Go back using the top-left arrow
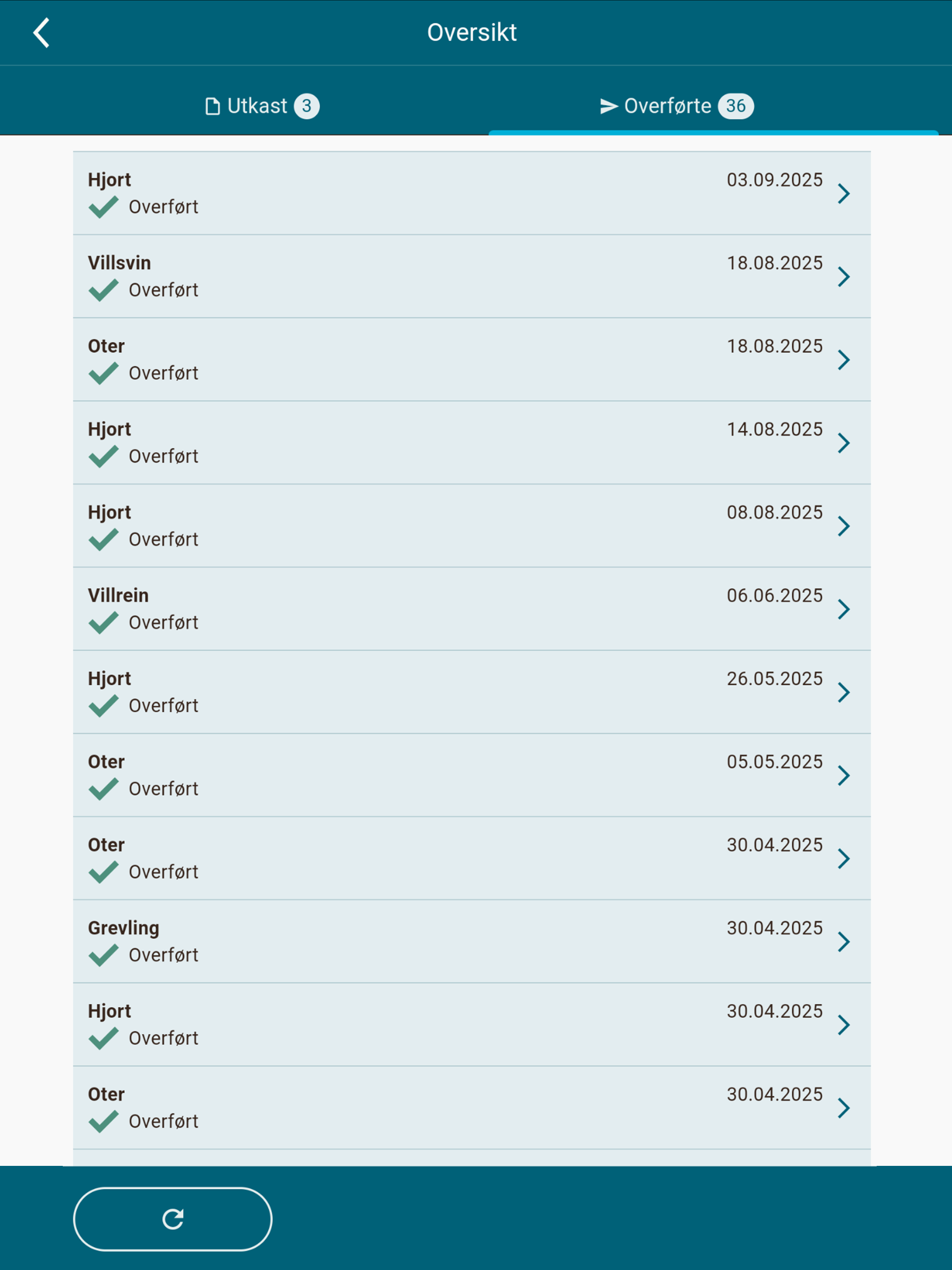This screenshot has width=952, height=1270. 41,32
